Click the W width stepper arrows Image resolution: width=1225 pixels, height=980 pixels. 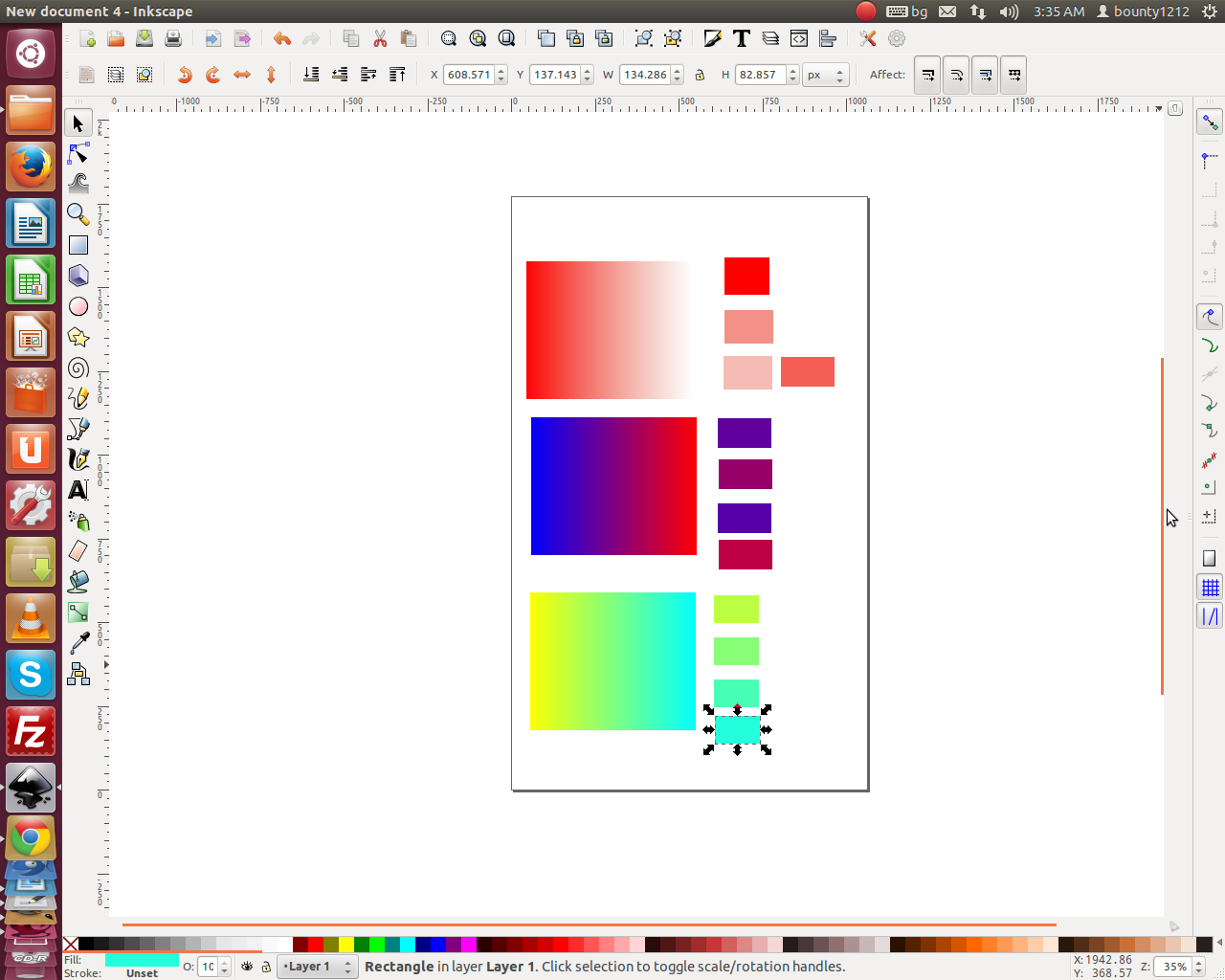click(678, 75)
